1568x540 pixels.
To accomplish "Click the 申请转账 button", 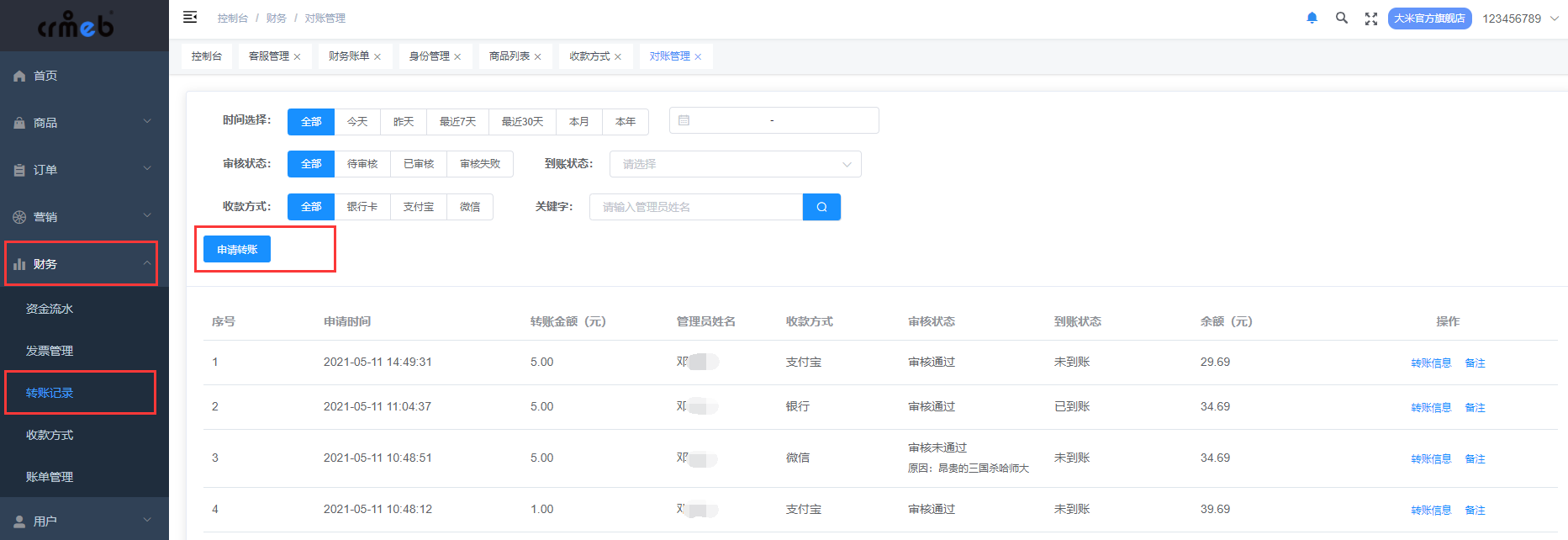I will pyautogui.click(x=237, y=250).
